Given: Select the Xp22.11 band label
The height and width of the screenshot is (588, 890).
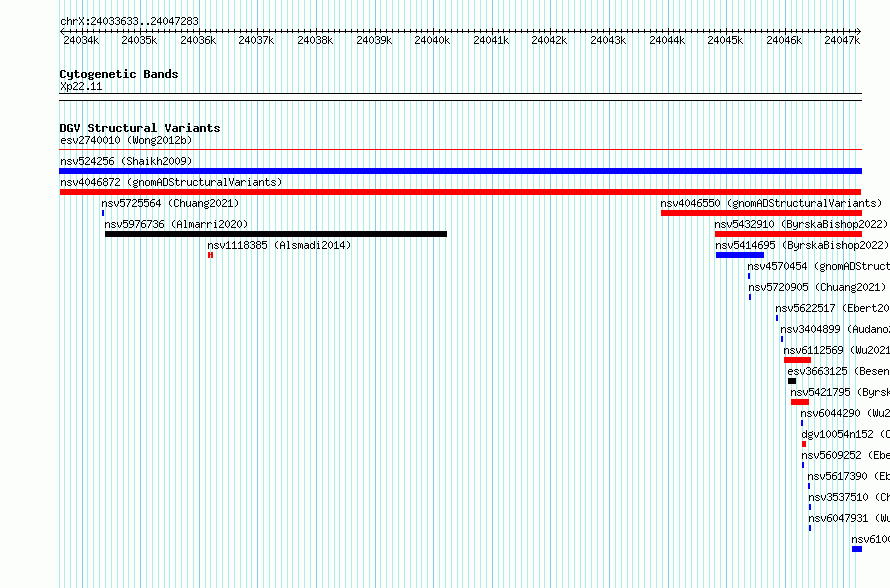Looking at the screenshot, I should click(x=81, y=86).
